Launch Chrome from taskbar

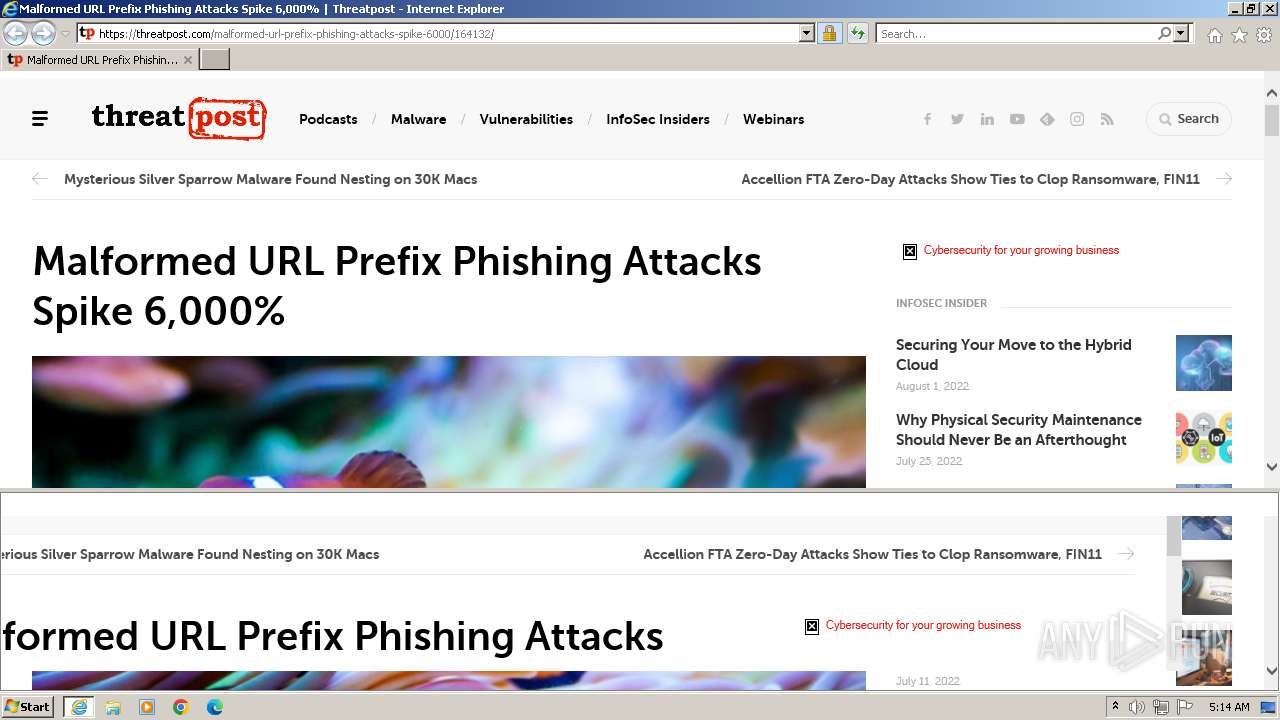click(181, 707)
